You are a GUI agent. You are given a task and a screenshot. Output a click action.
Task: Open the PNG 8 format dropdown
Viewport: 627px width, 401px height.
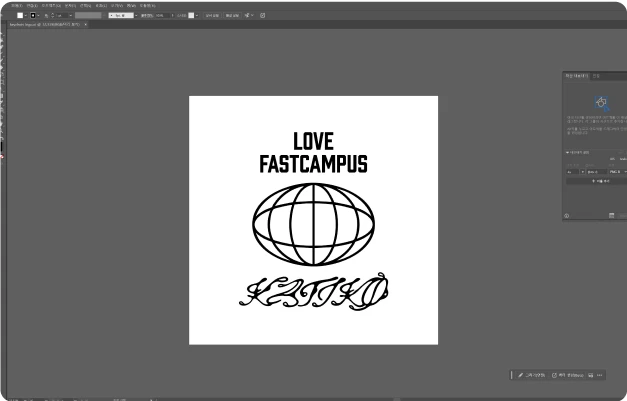pos(618,172)
